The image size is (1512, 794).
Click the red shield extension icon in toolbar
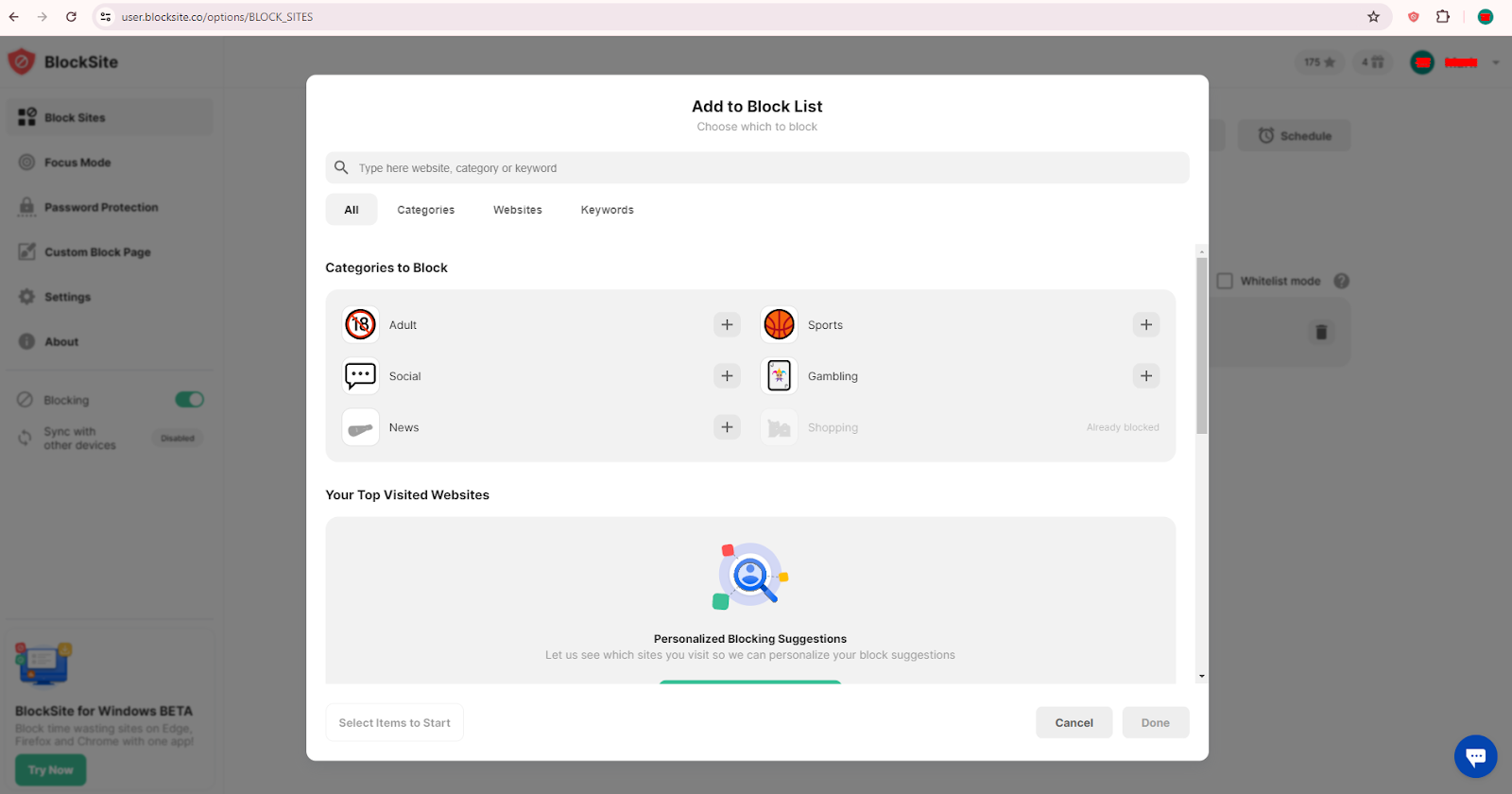[1414, 17]
